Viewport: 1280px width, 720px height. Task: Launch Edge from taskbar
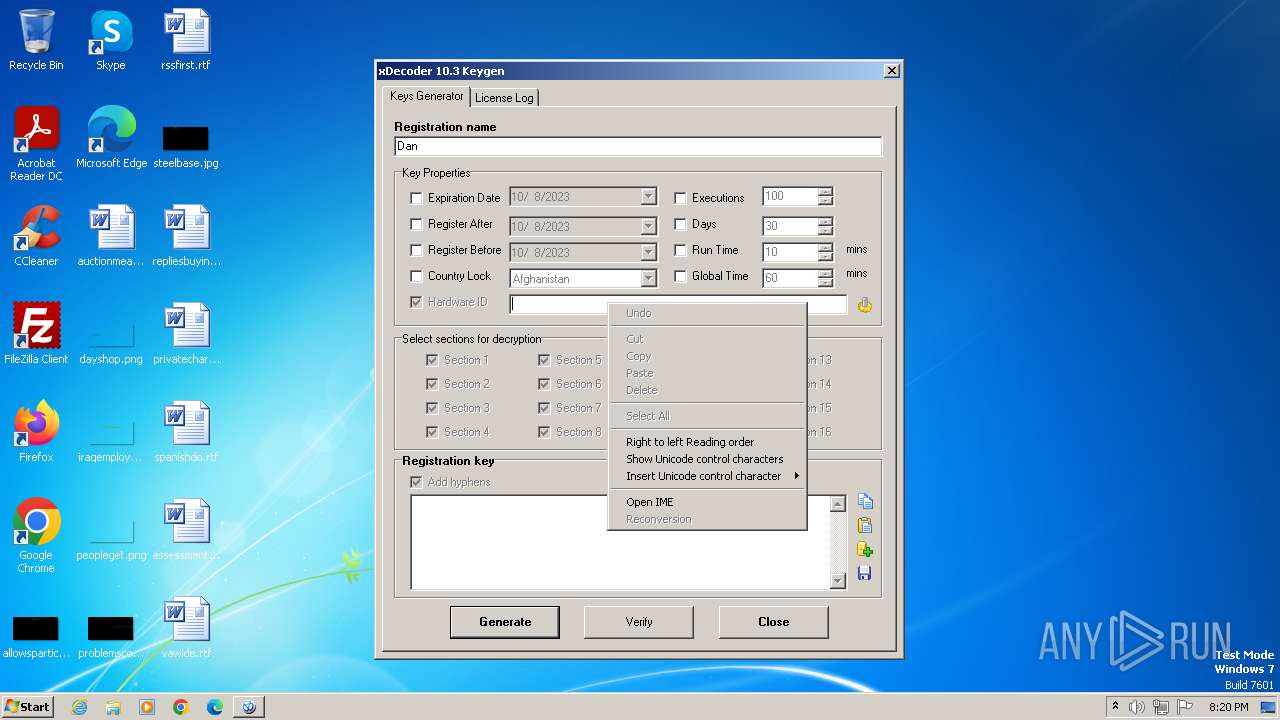point(215,707)
